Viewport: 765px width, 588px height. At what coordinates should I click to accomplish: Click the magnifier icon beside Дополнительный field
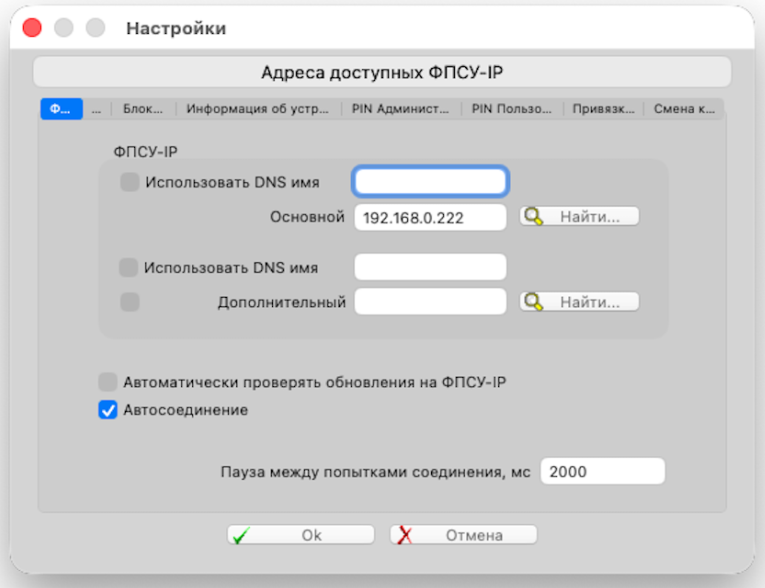click(x=533, y=302)
